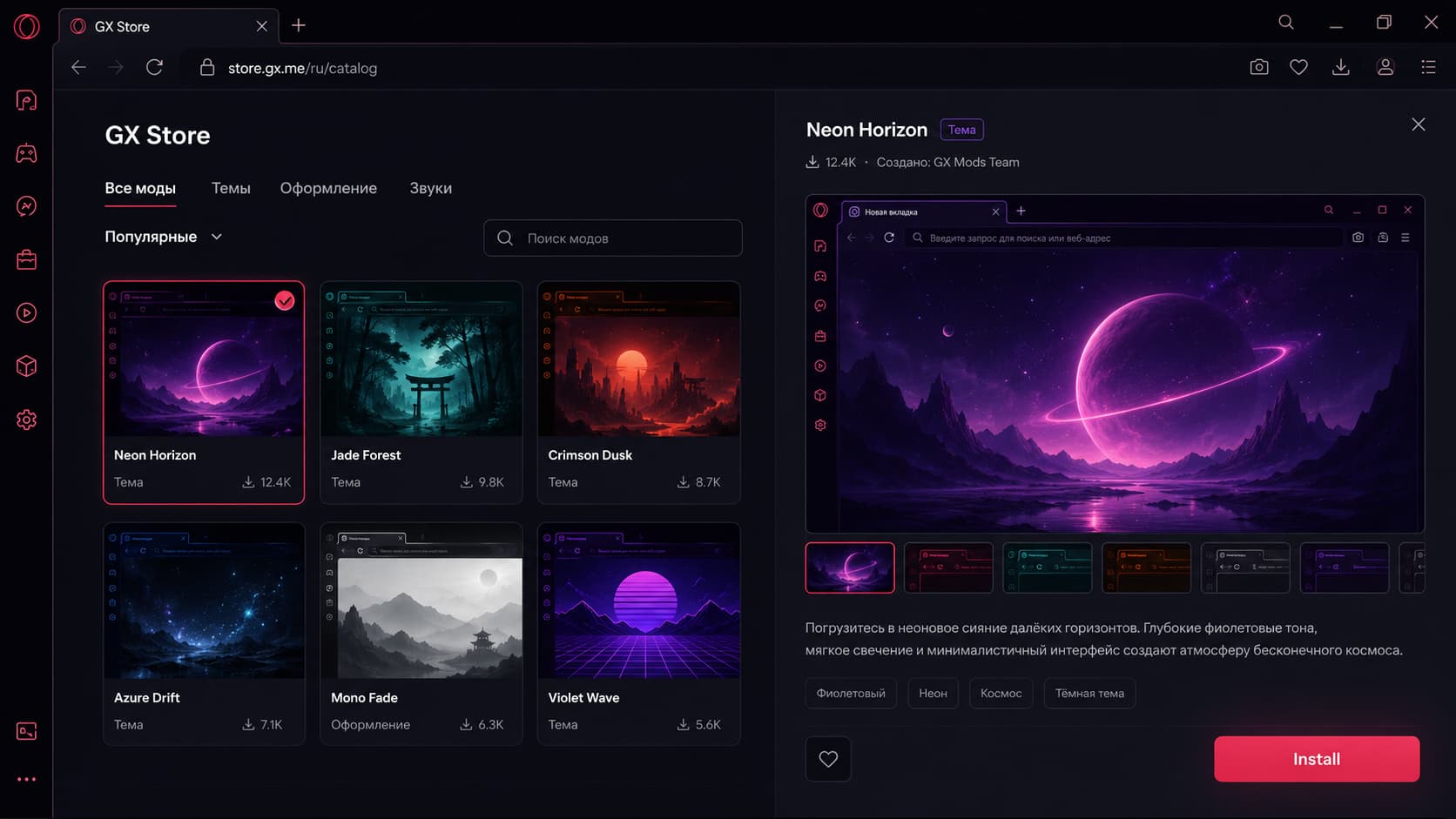Image resolution: width=1456 pixels, height=819 pixels.
Task: Click the Поиск модов search field
Action: click(613, 238)
